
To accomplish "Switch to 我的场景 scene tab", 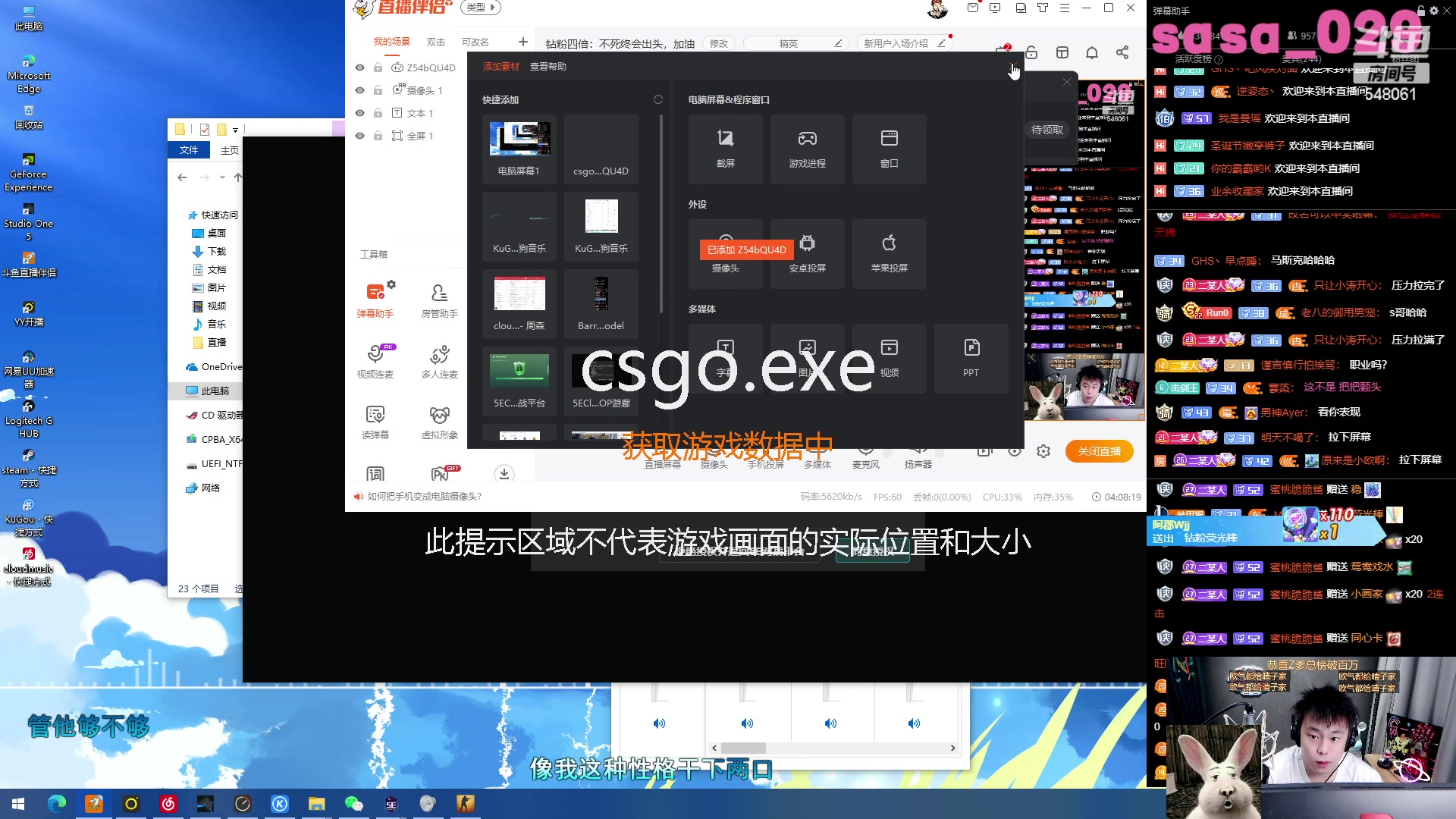I will 392,42.
